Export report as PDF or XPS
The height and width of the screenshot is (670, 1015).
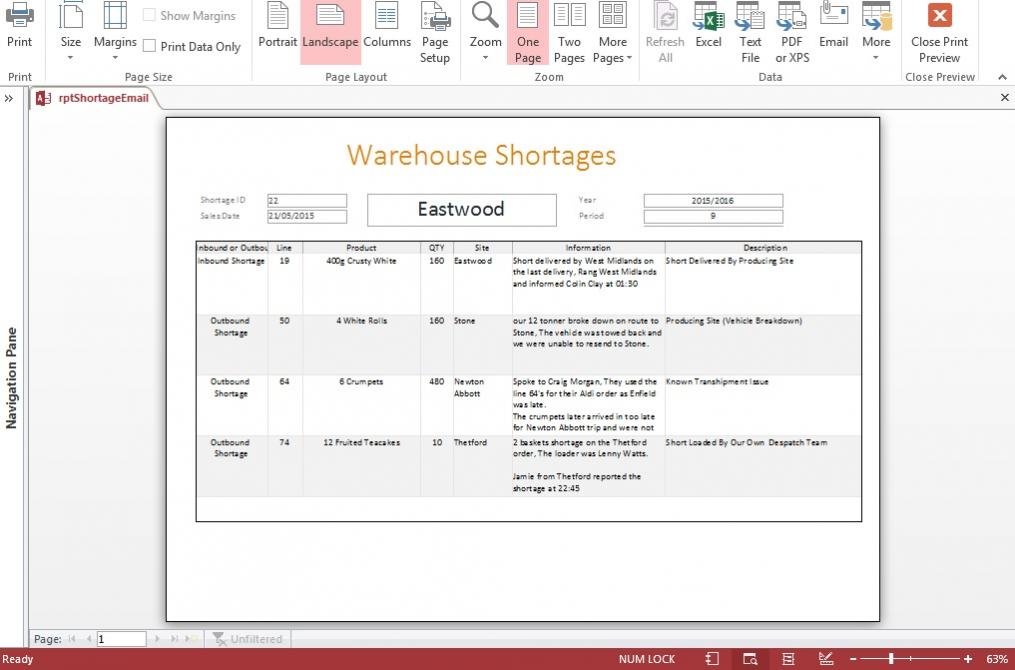click(x=792, y=32)
